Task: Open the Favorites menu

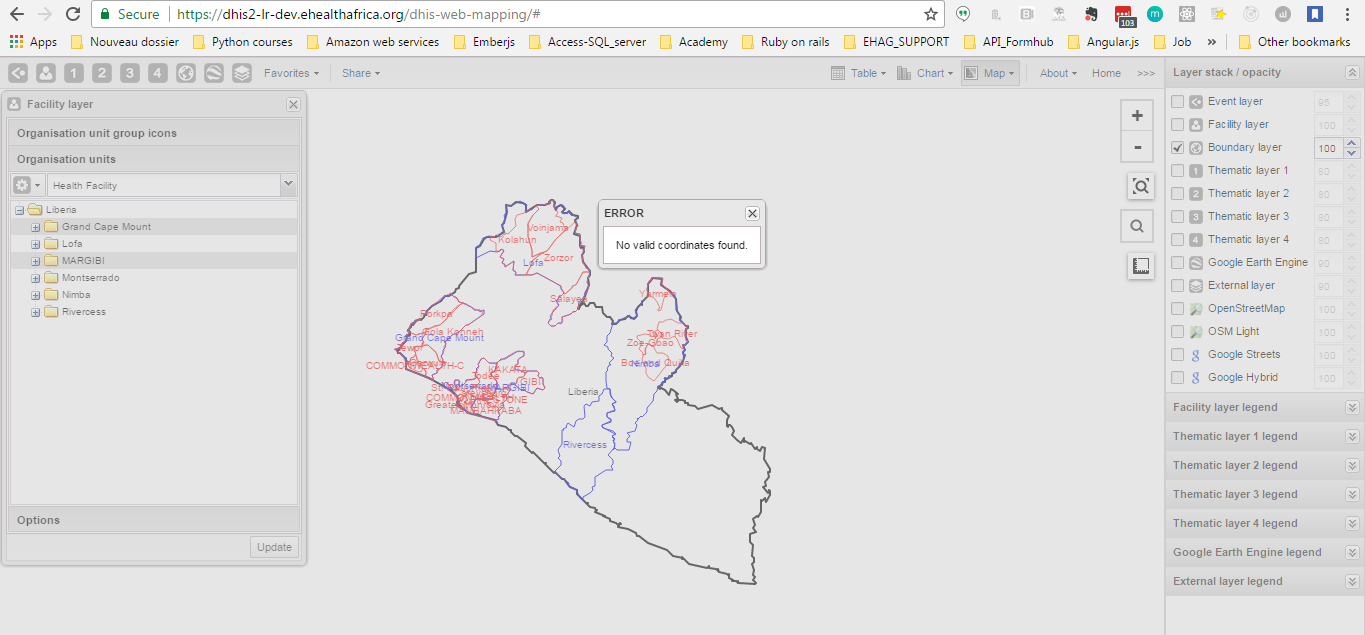Action: (291, 73)
